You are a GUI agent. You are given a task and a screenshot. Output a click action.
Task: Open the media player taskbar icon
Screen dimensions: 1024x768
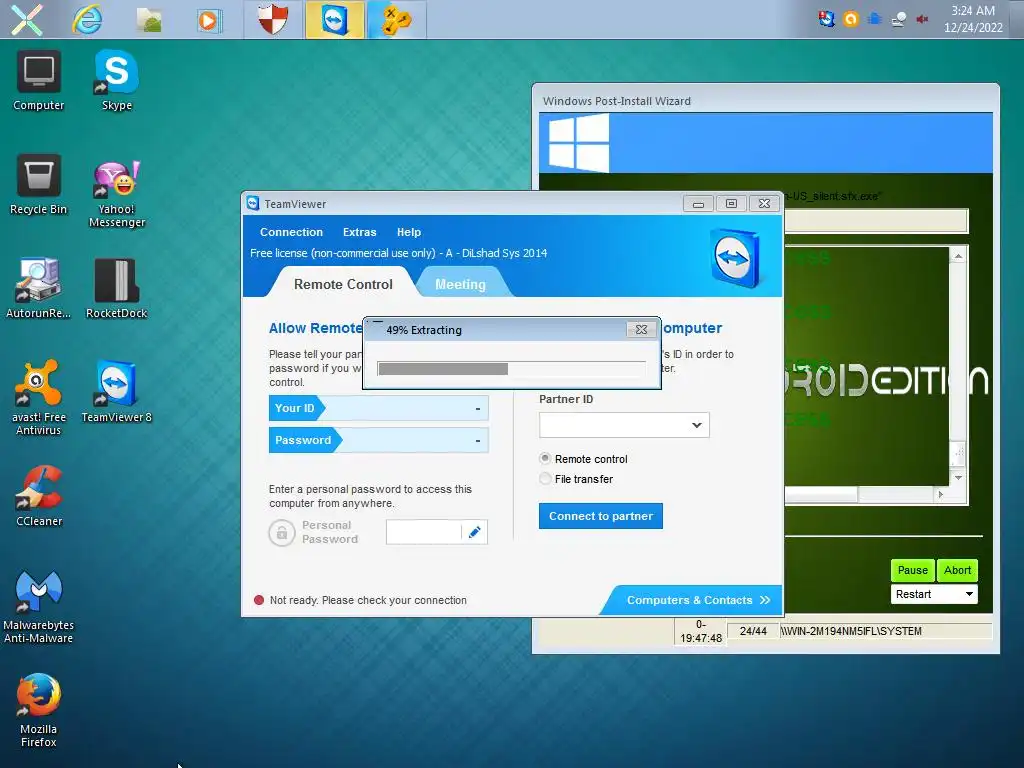tap(209, 20)
